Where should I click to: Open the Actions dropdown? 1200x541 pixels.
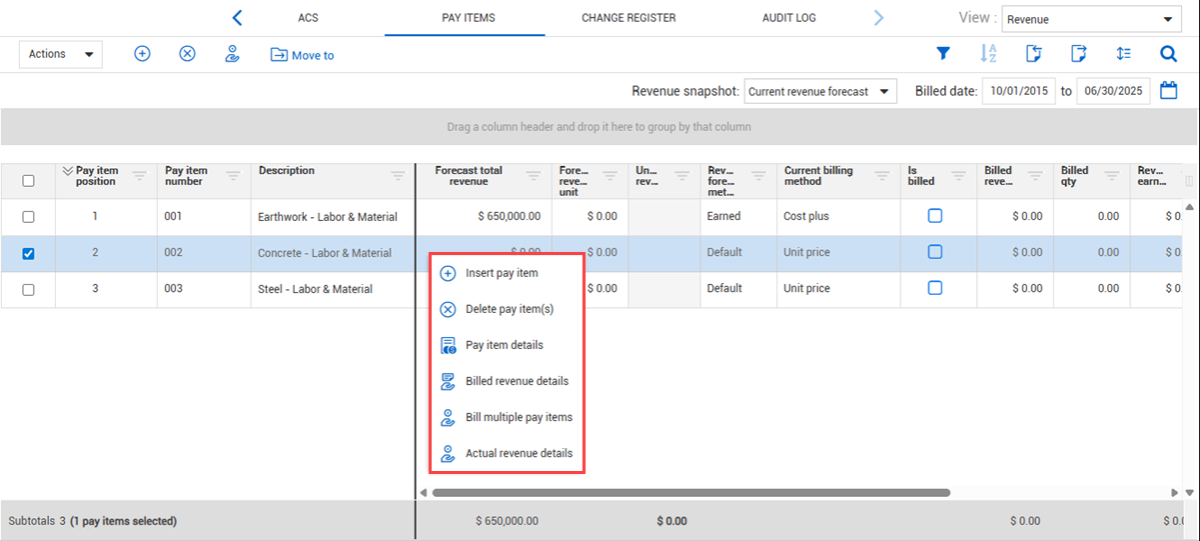click(60, 54)
